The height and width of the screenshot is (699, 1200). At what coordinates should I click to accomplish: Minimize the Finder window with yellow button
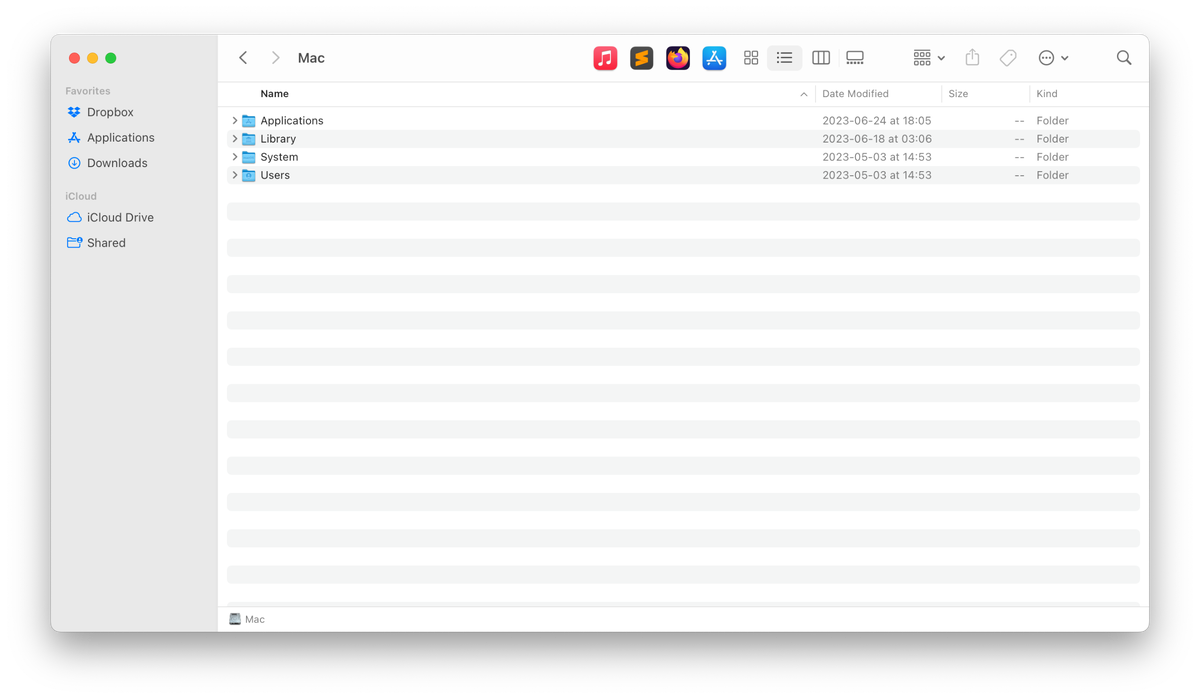(x=92, y=58)
